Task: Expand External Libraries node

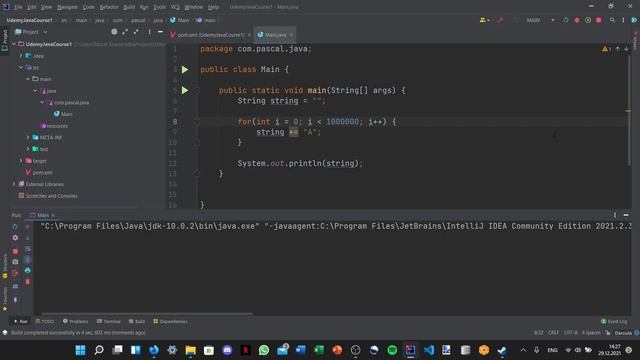Action: pyautogui.click(x=14, y=184)
